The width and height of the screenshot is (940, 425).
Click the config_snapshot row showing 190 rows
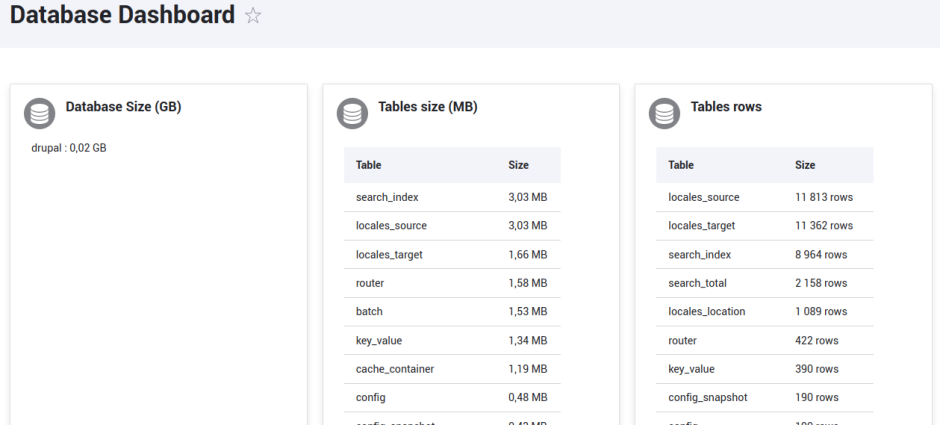[764, 398]
